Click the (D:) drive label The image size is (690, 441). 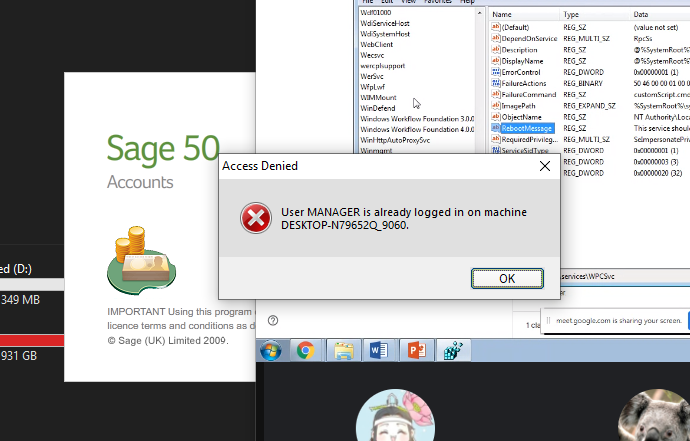(x=16, y=269)
